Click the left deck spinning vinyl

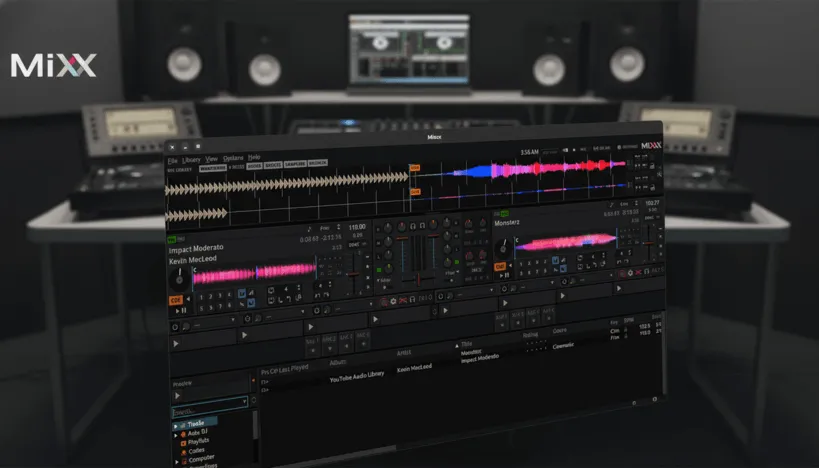[180, 276]
